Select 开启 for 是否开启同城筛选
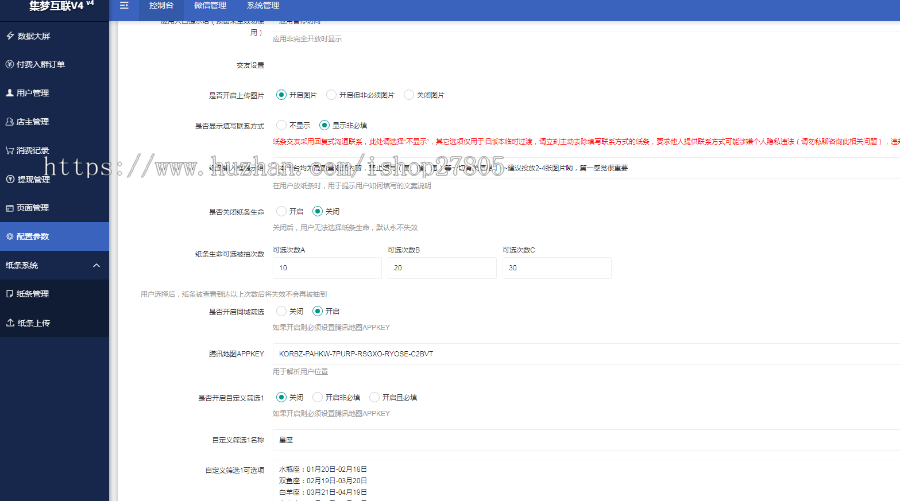Viewport: 900px width, 501px height. coord(317,311)
